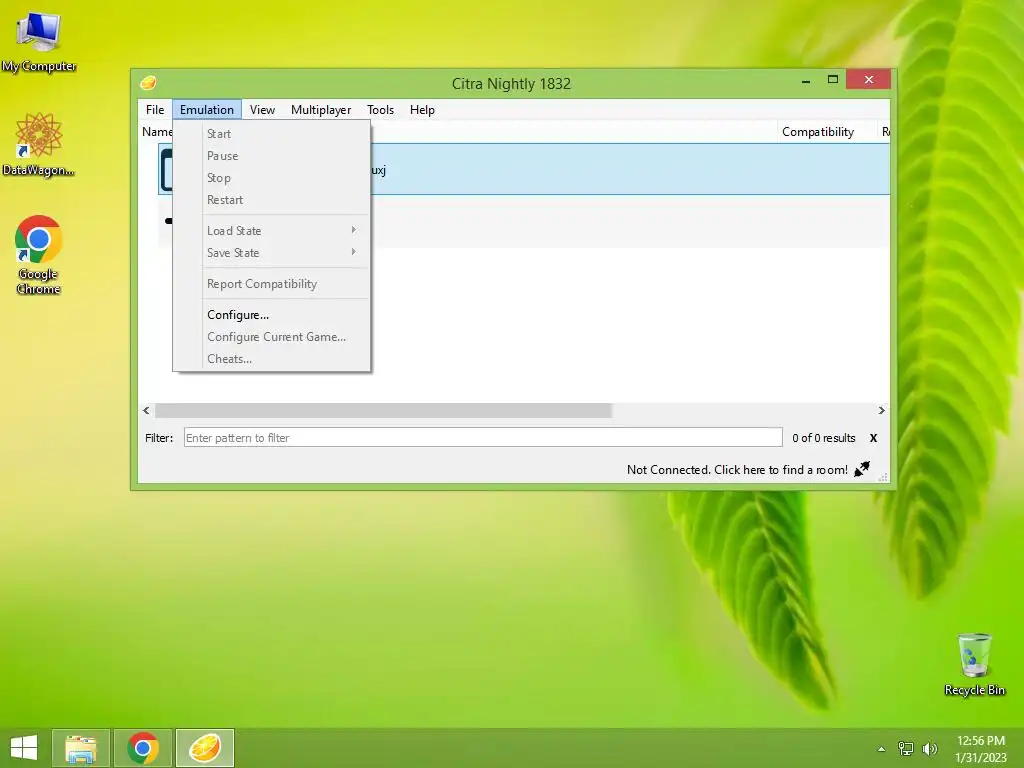Select the Google Chrome desktop shortcut

tap(39, 255)
